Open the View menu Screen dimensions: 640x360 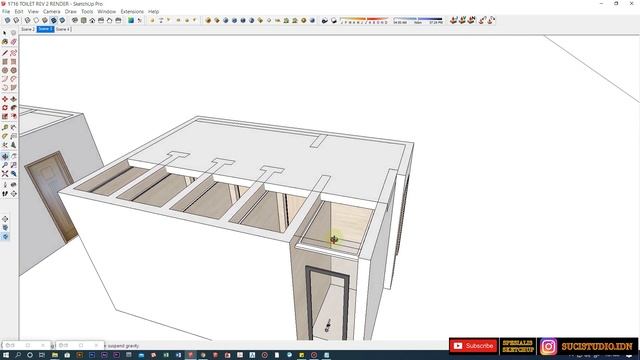33,11
